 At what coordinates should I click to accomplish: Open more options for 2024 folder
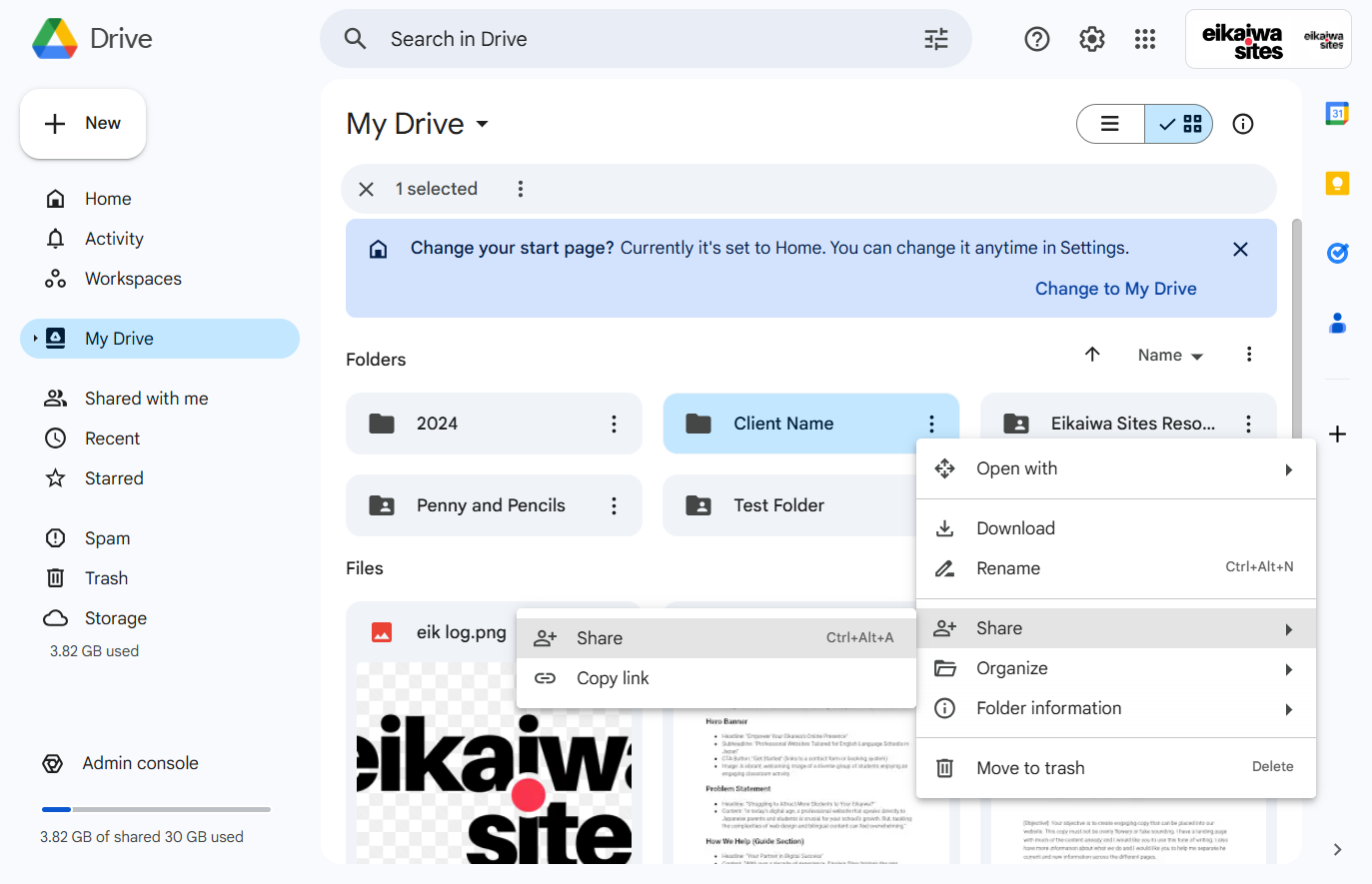click(614, 424)
